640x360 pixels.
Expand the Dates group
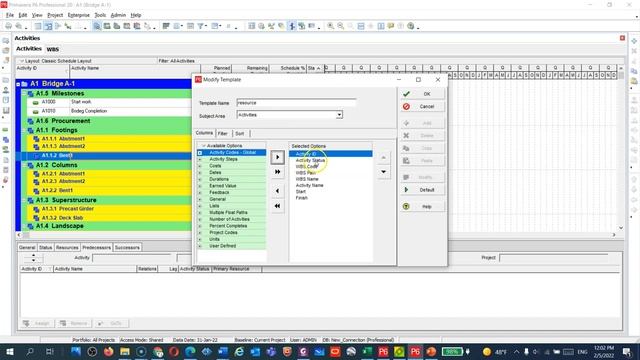(x=200, y=173)
